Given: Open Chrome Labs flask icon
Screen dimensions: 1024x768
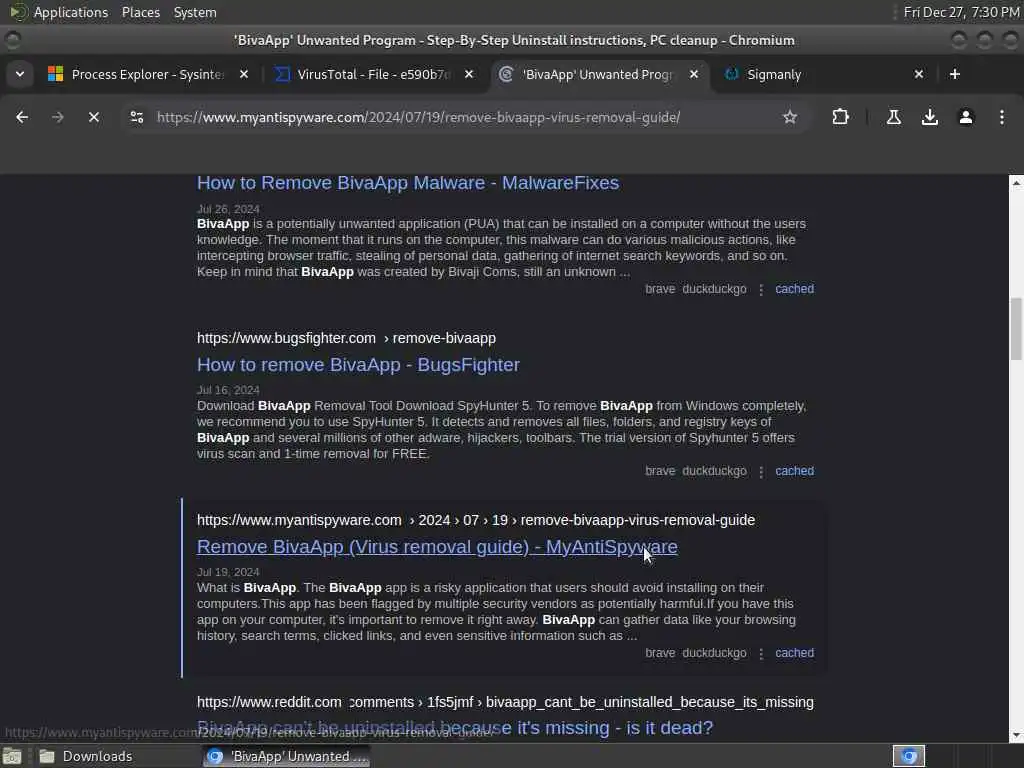Looking at the screenshot, I should [893, 118].
